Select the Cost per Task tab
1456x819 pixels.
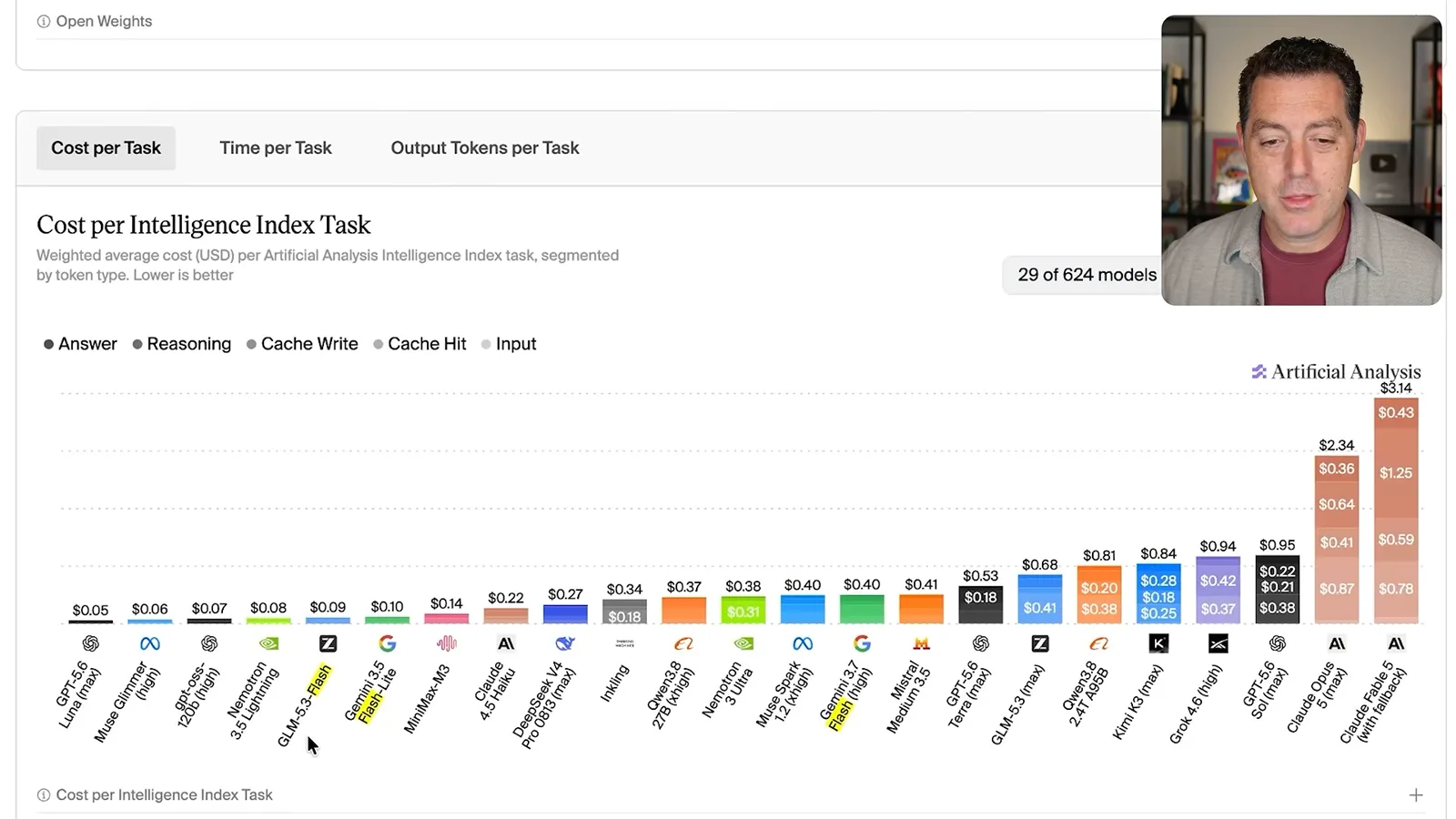106,147
